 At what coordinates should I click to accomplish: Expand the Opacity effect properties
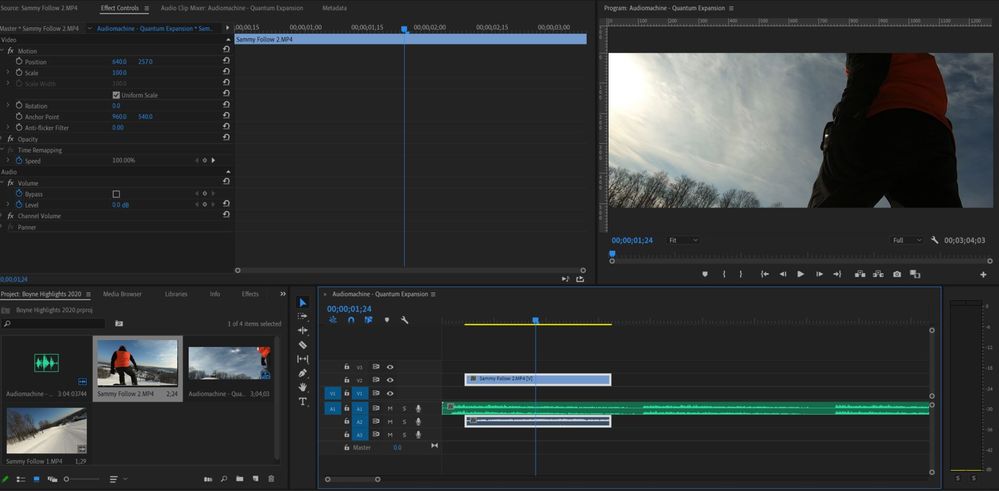coord(2,139)
